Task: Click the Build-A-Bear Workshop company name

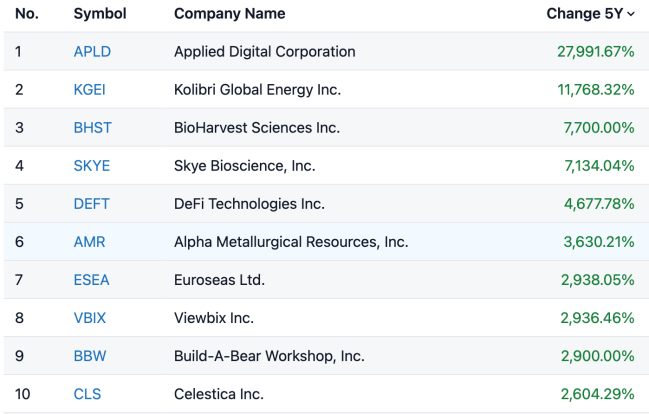Action: (269, 356)
